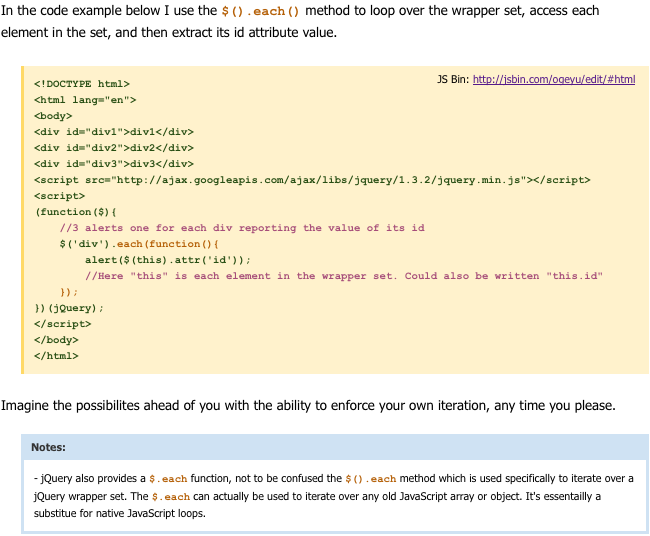Click the div id="div1" code line
This screenshot has height=536, width=650.
point(113,132)
